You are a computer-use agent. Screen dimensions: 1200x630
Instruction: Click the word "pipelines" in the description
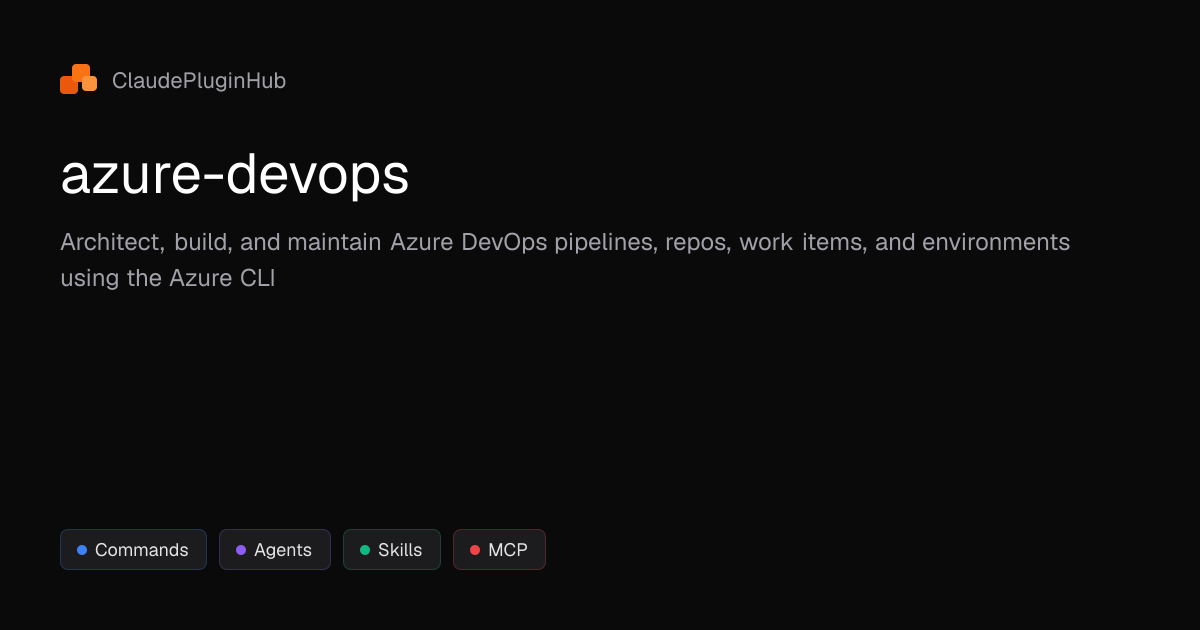[x=603, y=242]
